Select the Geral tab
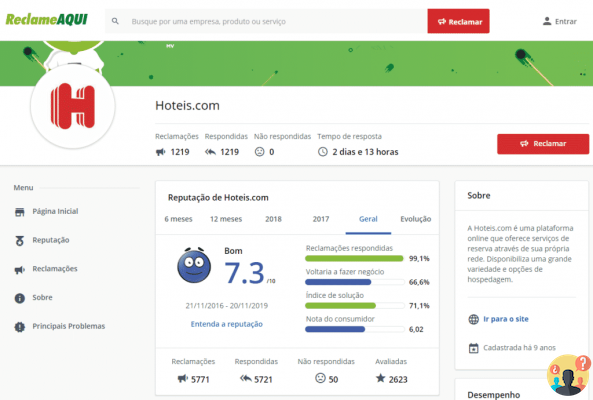593x400 pixels. tap(368, 219)
